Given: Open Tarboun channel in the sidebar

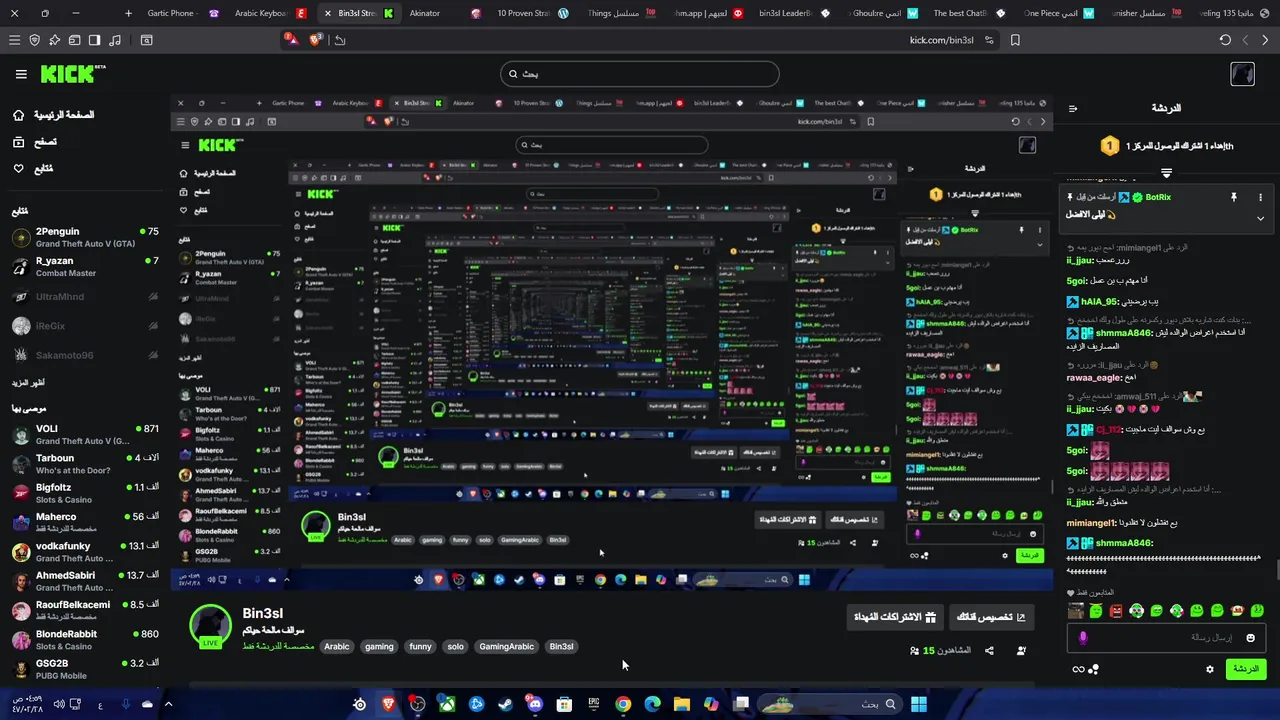Looking at the screenshot, I should point(85,464).
